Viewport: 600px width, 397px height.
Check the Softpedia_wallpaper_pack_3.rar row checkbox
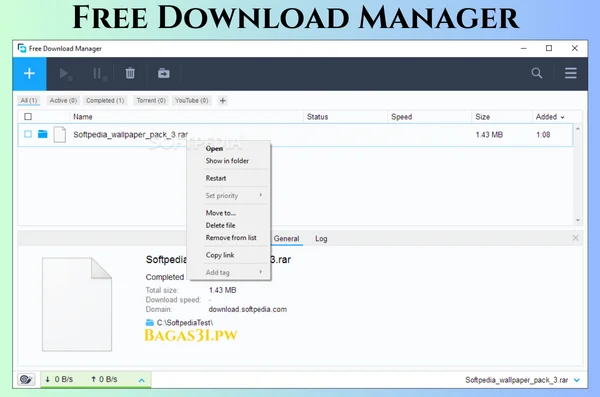[x=28, y=134]
